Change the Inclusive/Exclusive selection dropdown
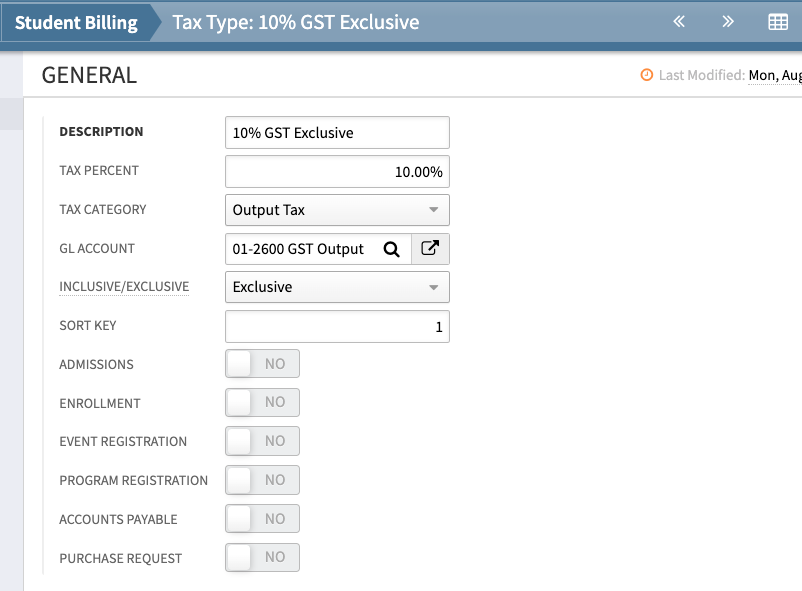802x591 pixels. pyautogui.click(x=436, y=286)
